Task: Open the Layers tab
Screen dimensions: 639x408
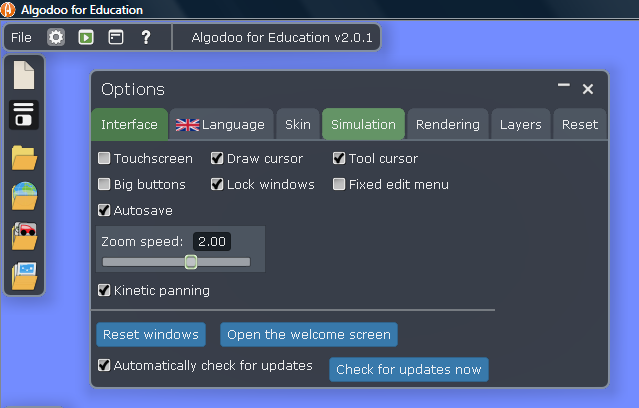Action: pyautogui.click(x=520, y=124)
